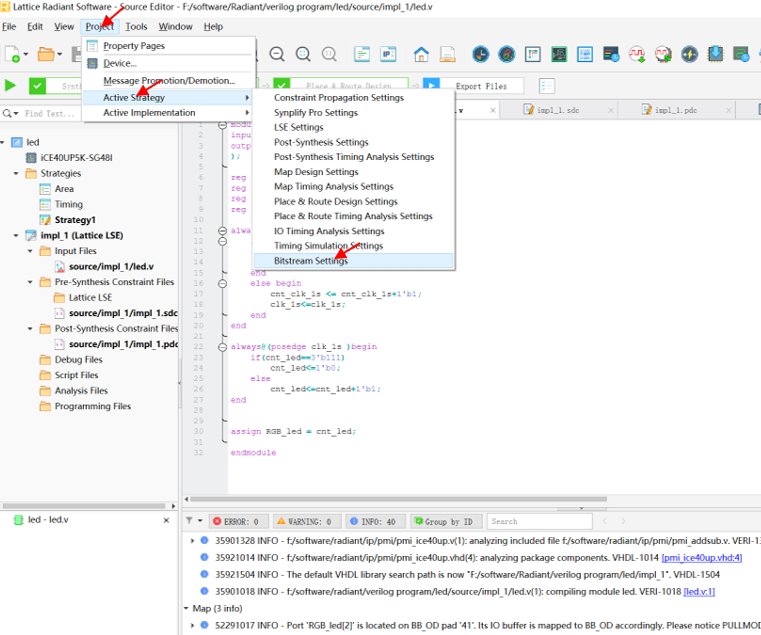Fold code at the line 22 always block
This screenshot has width=761, height=635.
(x=222, y=347)
